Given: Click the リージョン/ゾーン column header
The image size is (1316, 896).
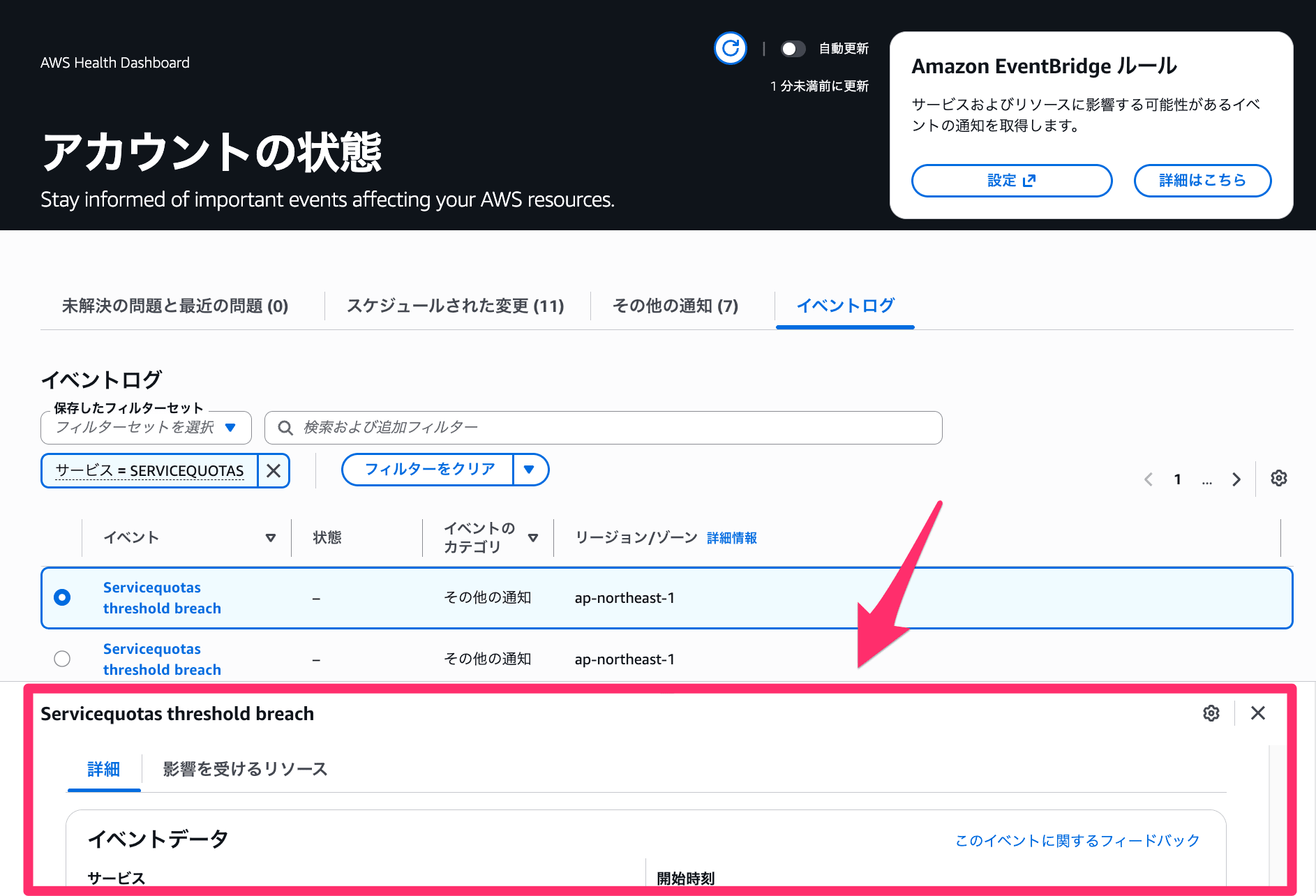Looking at the screenshot, I should point(636,537).
